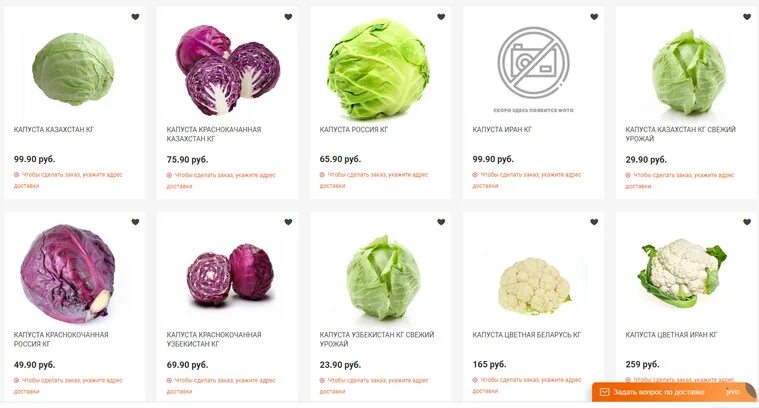This screenshot has width=759, height=408.
Task: Favorite Капуста Краснокочанная Узбекистан heart icon
Action: (288, 222)
